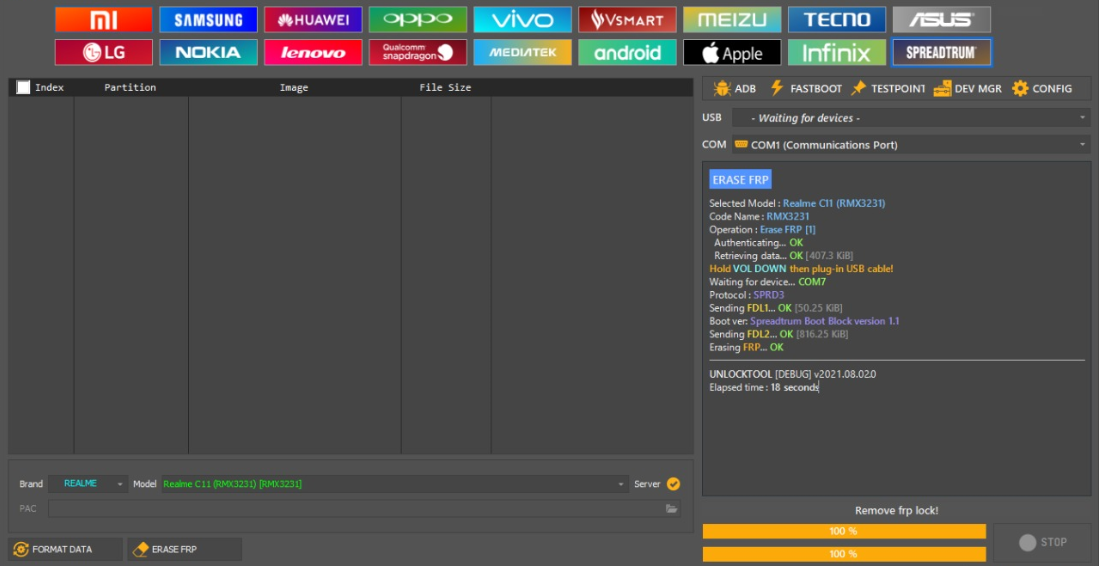Click the FORMAT DATA button
Screen dimensions: 1099x566
click(x=65, y=549)
